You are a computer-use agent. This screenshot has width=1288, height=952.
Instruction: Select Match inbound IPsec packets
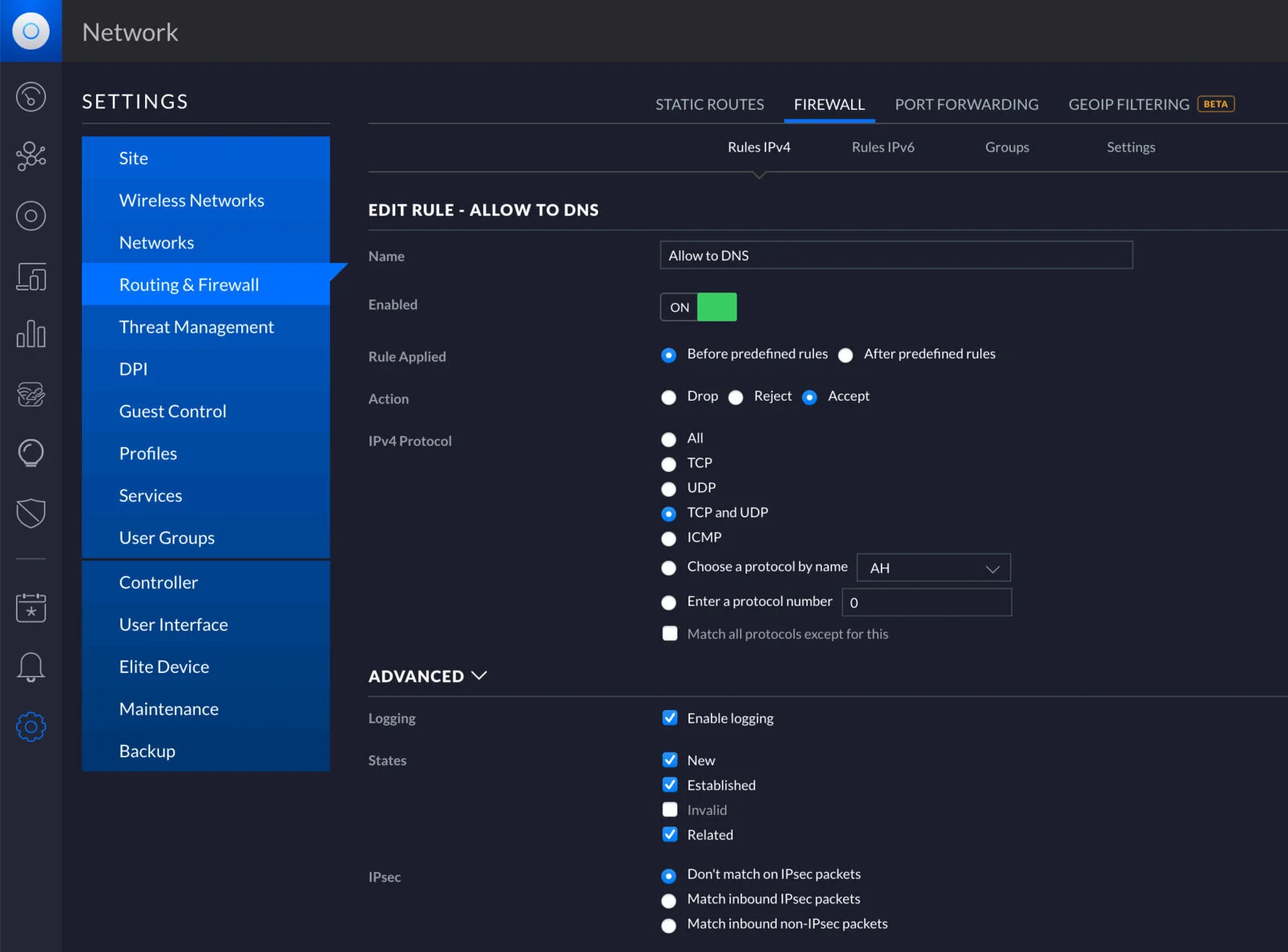point(668,900)
